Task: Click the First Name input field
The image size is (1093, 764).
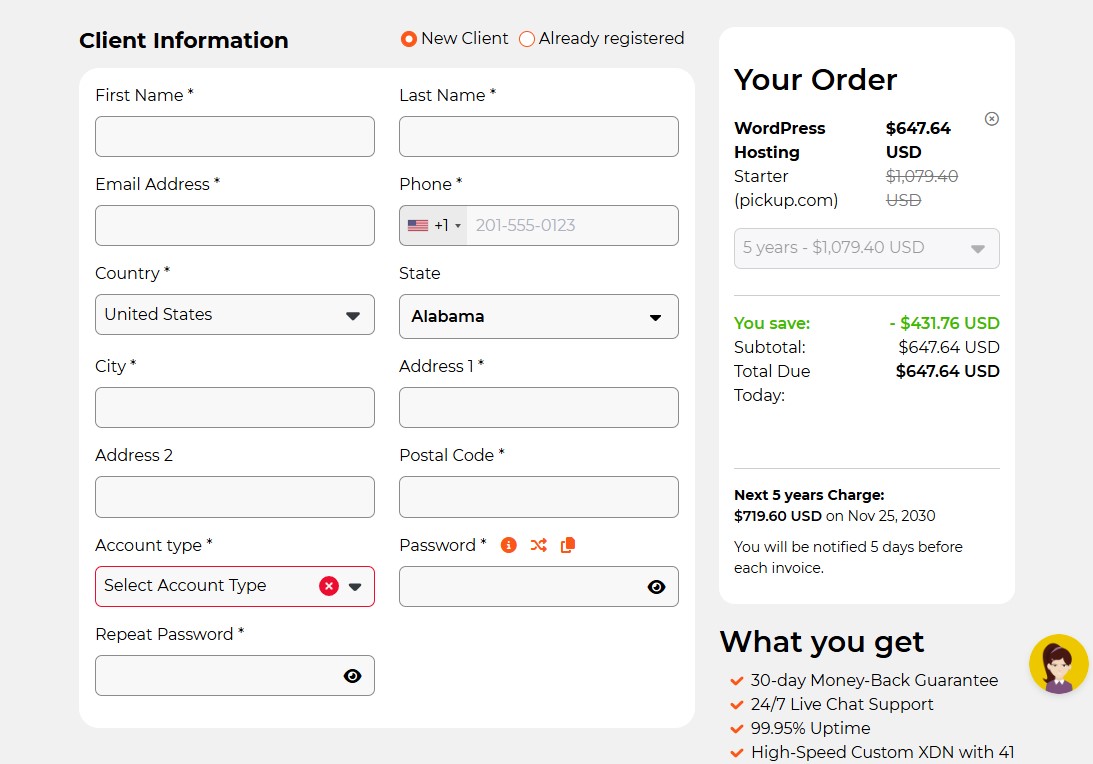Action: tap(235, 137)
